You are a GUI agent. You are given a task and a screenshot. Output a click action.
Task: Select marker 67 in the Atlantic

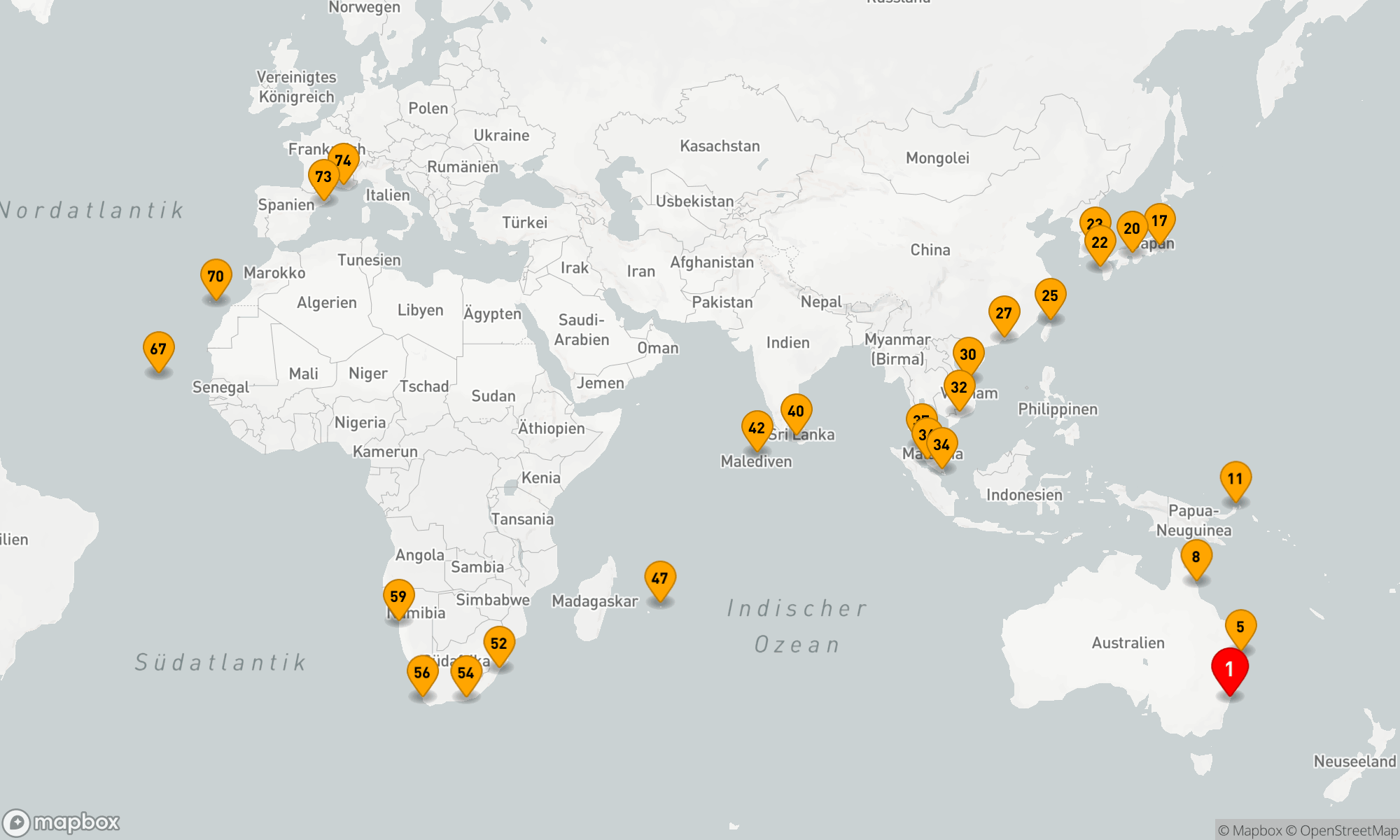point(158,349)
